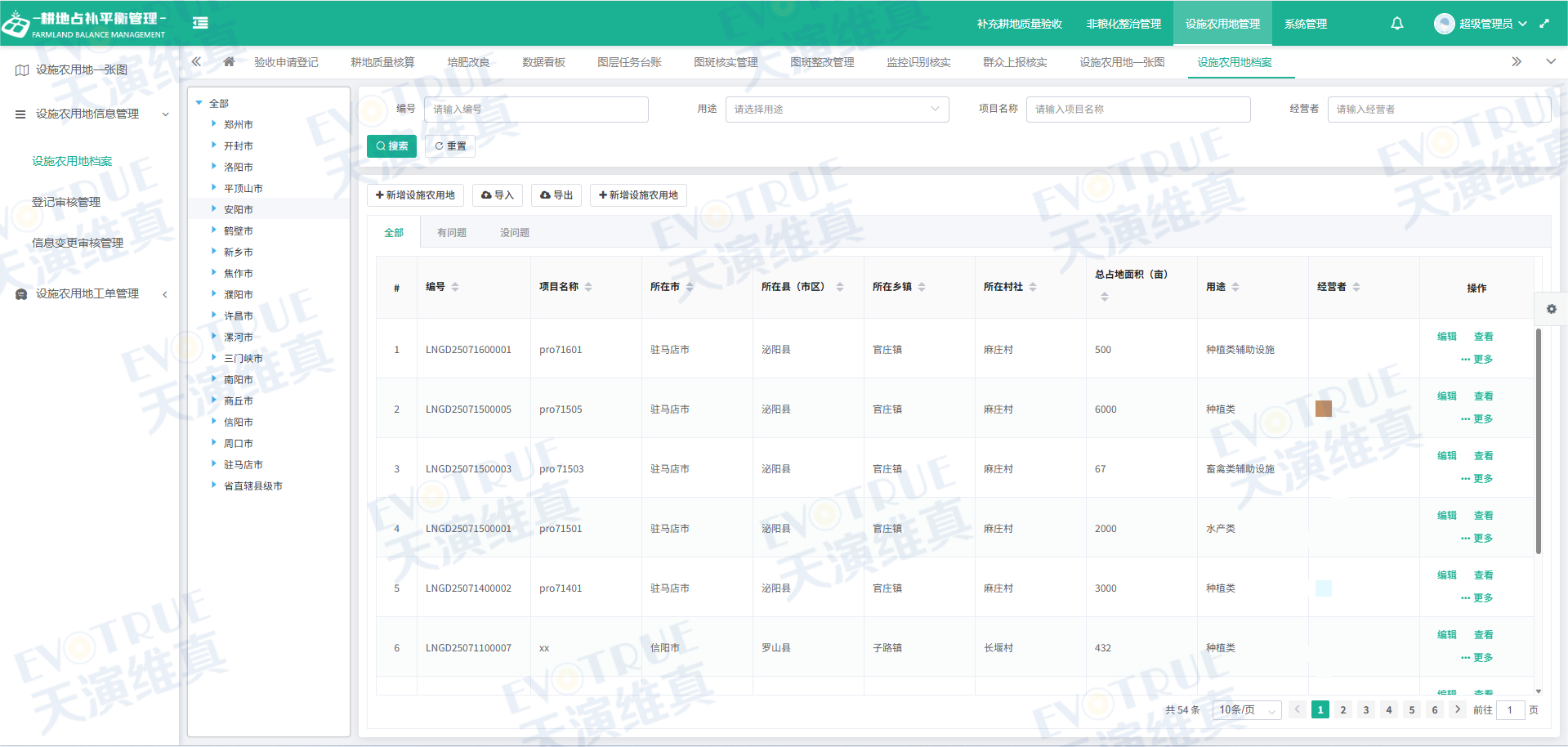Click the green 搜索 button
Screen dimensions: 1568x747
click(392, 146)
